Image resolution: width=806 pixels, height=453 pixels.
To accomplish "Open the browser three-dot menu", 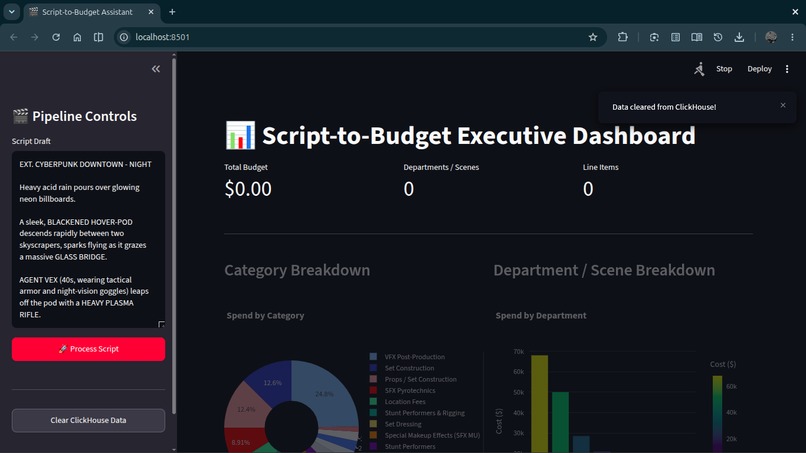I will 792,37.
